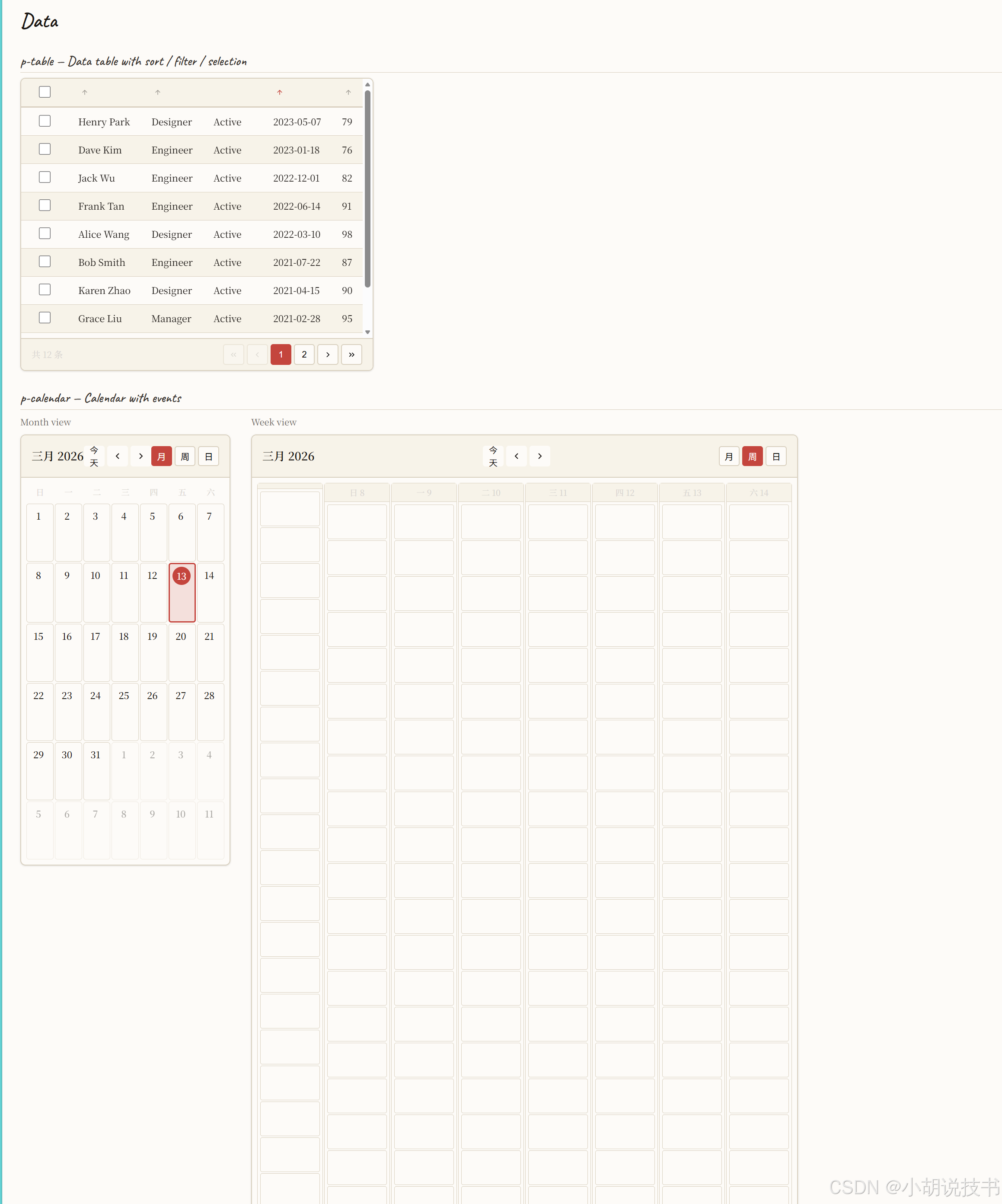Jump to last table page with double chevron
1002x1204 pixels.
coord(351,354)
